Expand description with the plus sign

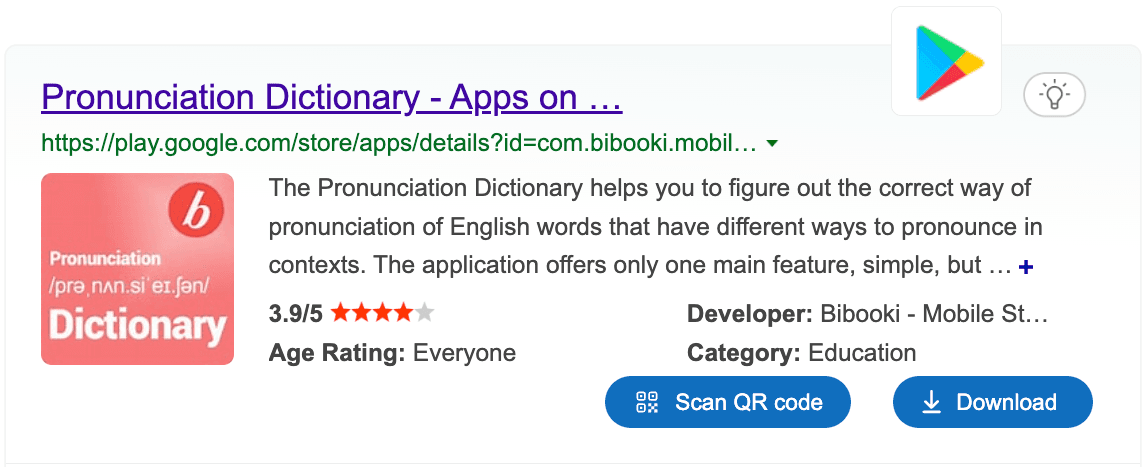pyautogui.click(x=1026, y=268)
